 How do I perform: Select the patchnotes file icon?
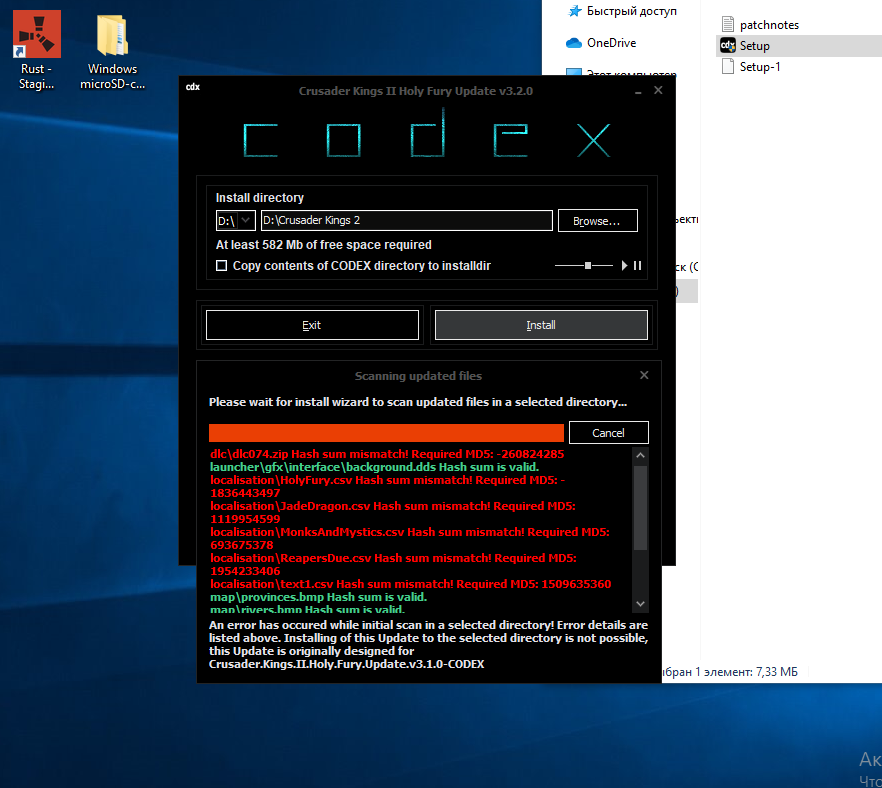728,24
